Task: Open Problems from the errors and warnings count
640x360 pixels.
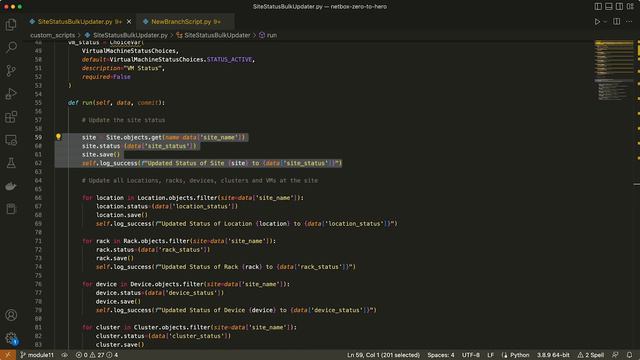Action: pyautogui.click(x=97, y=355)
